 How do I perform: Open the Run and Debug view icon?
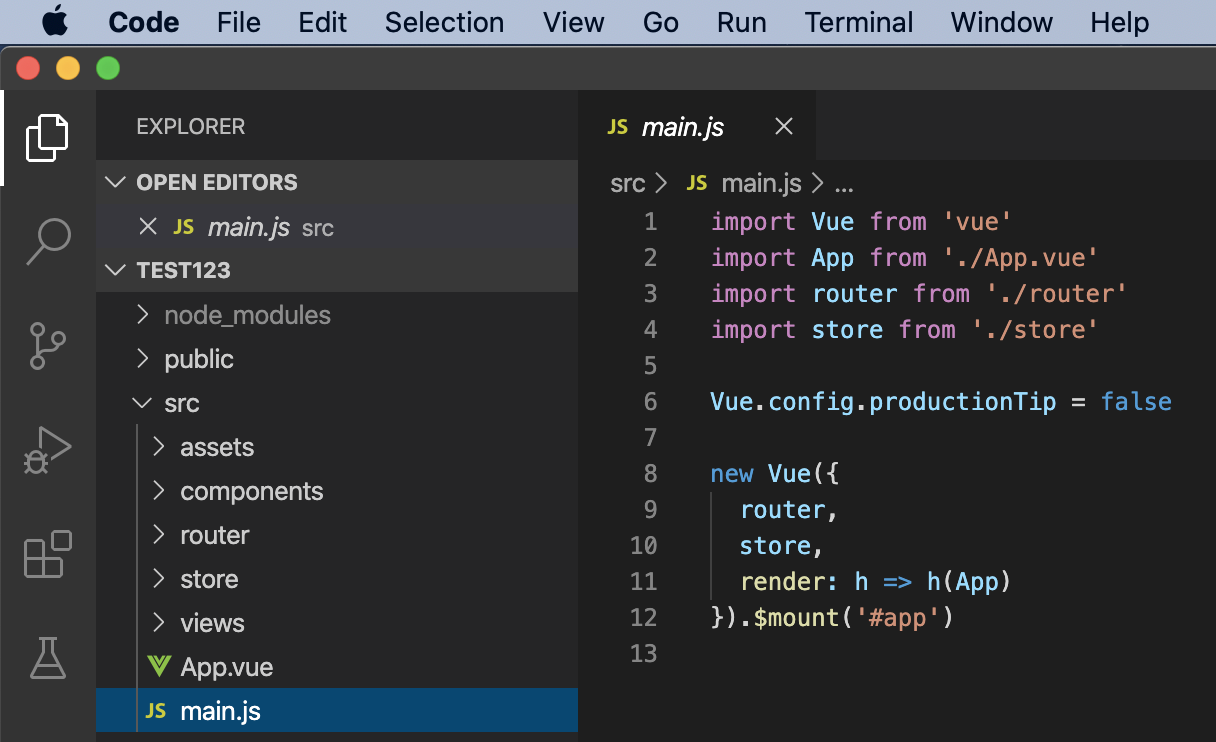click(47, 450)
